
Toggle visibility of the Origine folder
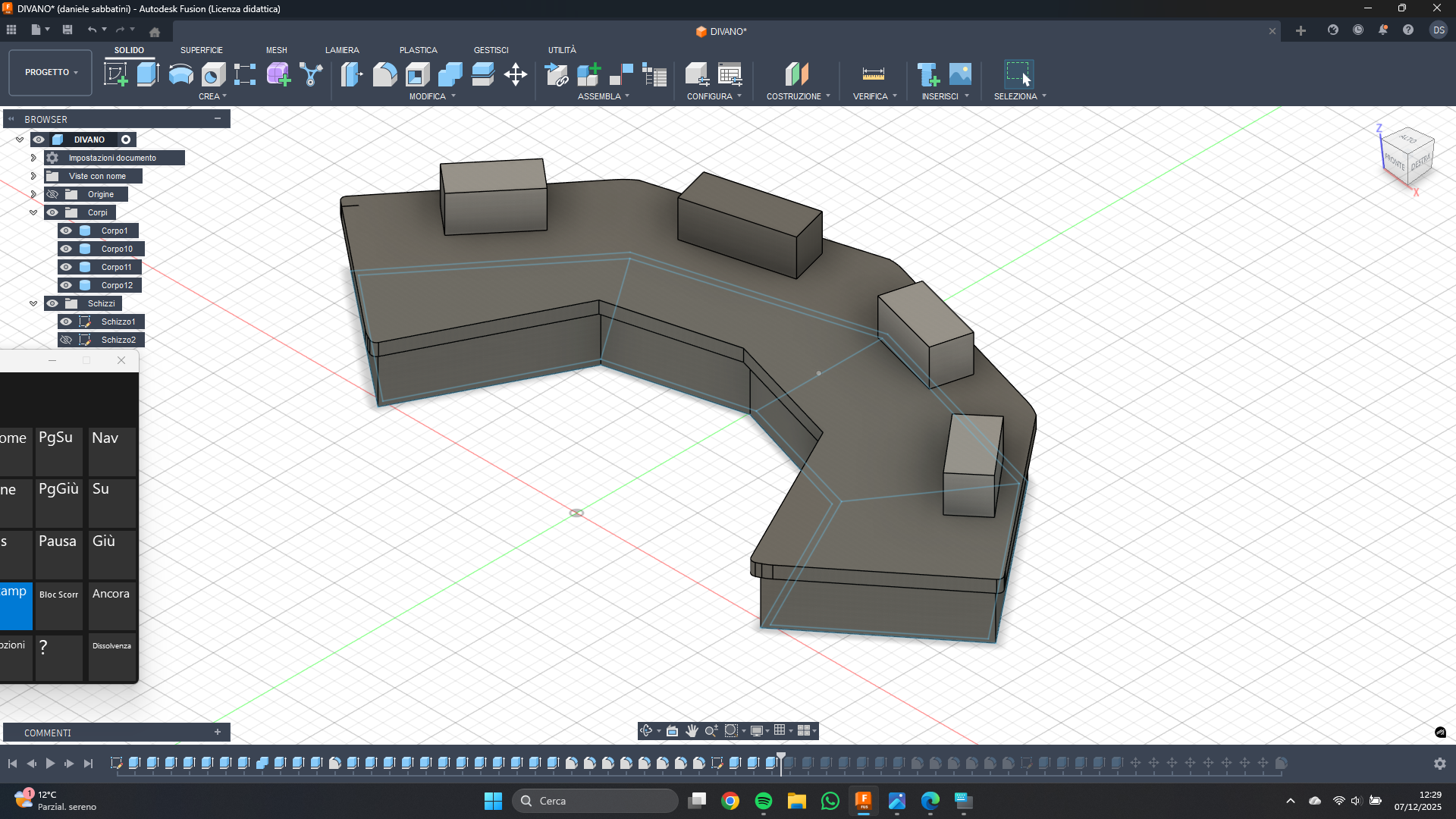52,194
